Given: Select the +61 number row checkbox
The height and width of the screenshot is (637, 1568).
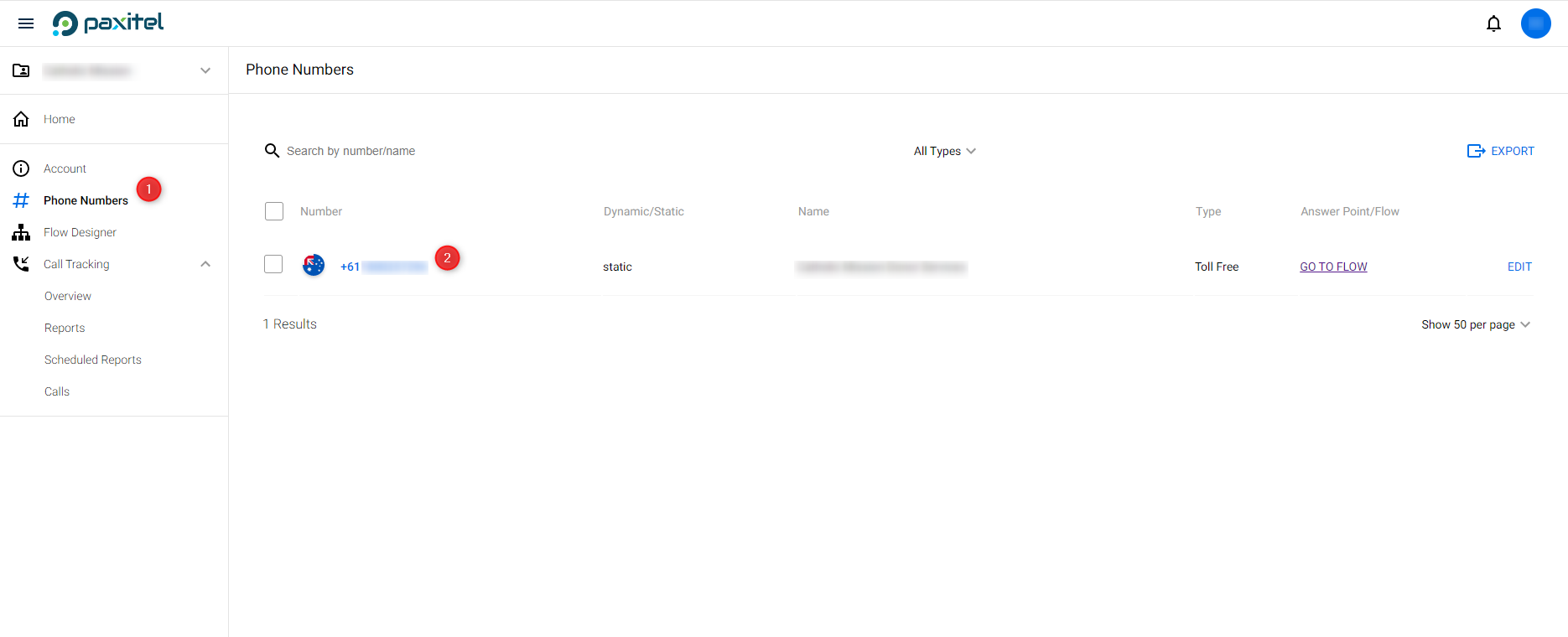Looking at the screenshot, I should coord(273,264).
